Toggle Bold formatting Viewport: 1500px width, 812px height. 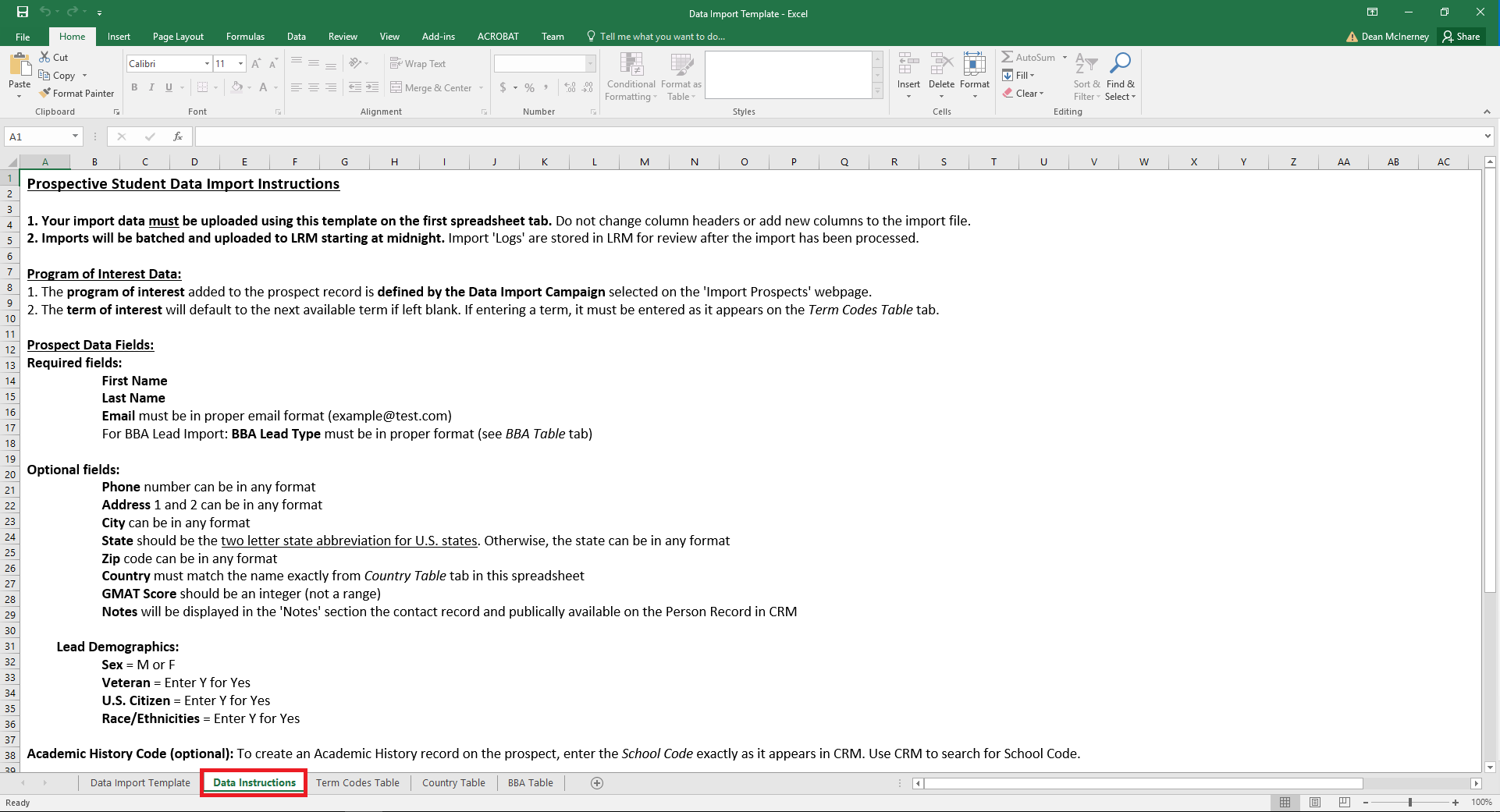(134, 87)
